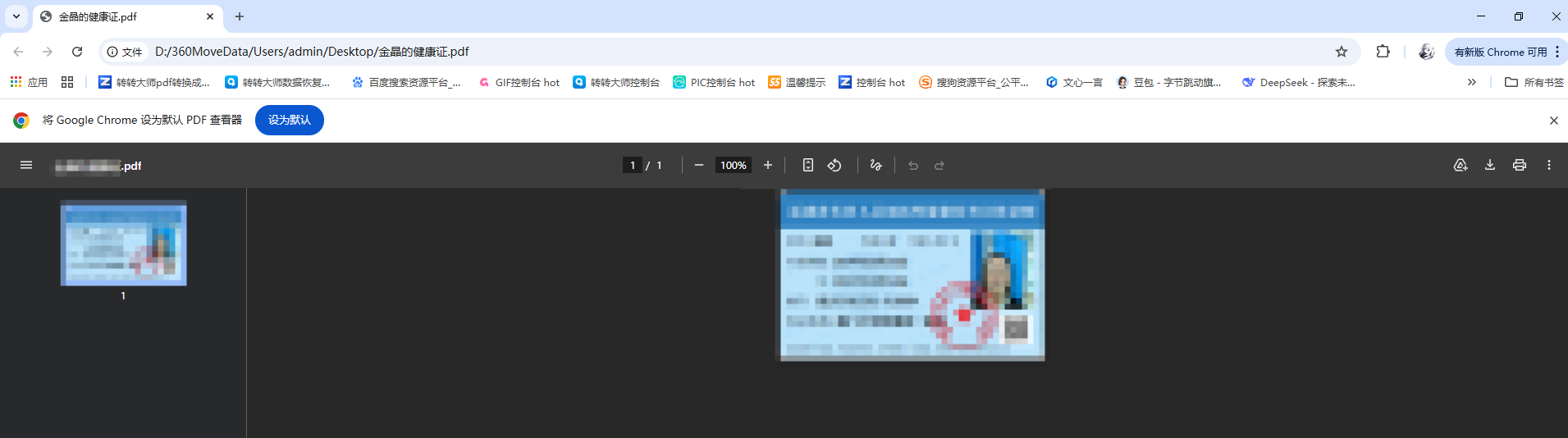
Task: Open the 百度搜索资源平台 bookmark
Action: click(x=406, y=82)
